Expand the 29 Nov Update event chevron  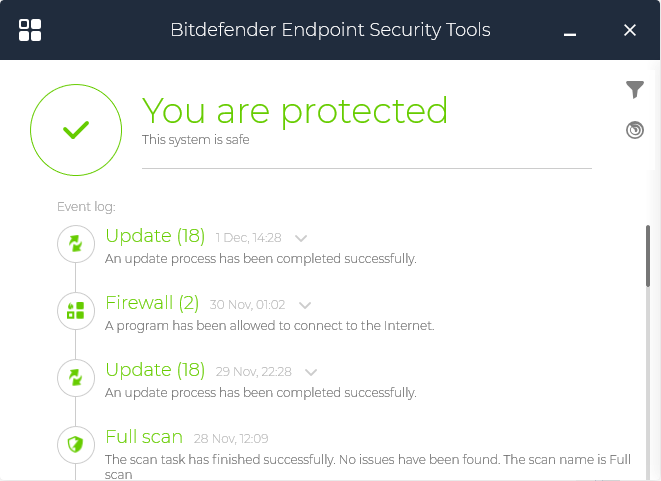tap(311, 372)
